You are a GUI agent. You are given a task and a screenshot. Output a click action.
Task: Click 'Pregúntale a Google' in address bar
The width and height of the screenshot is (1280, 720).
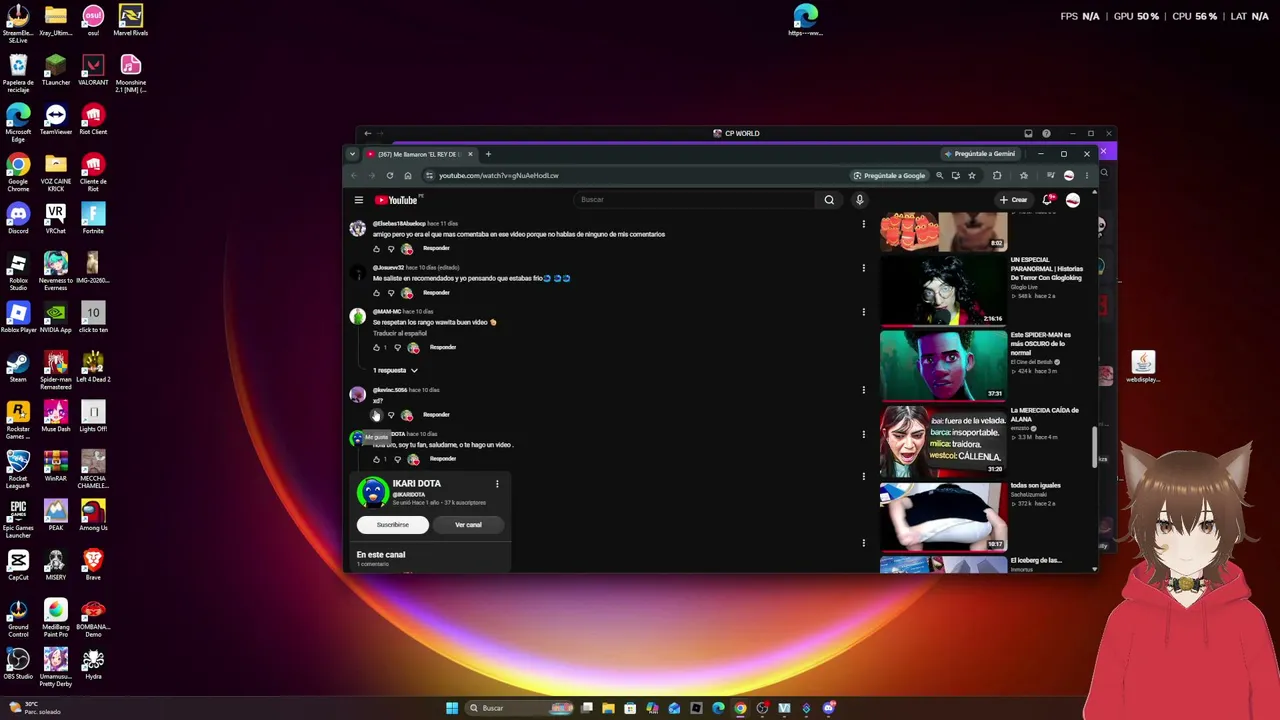point(889,176)
